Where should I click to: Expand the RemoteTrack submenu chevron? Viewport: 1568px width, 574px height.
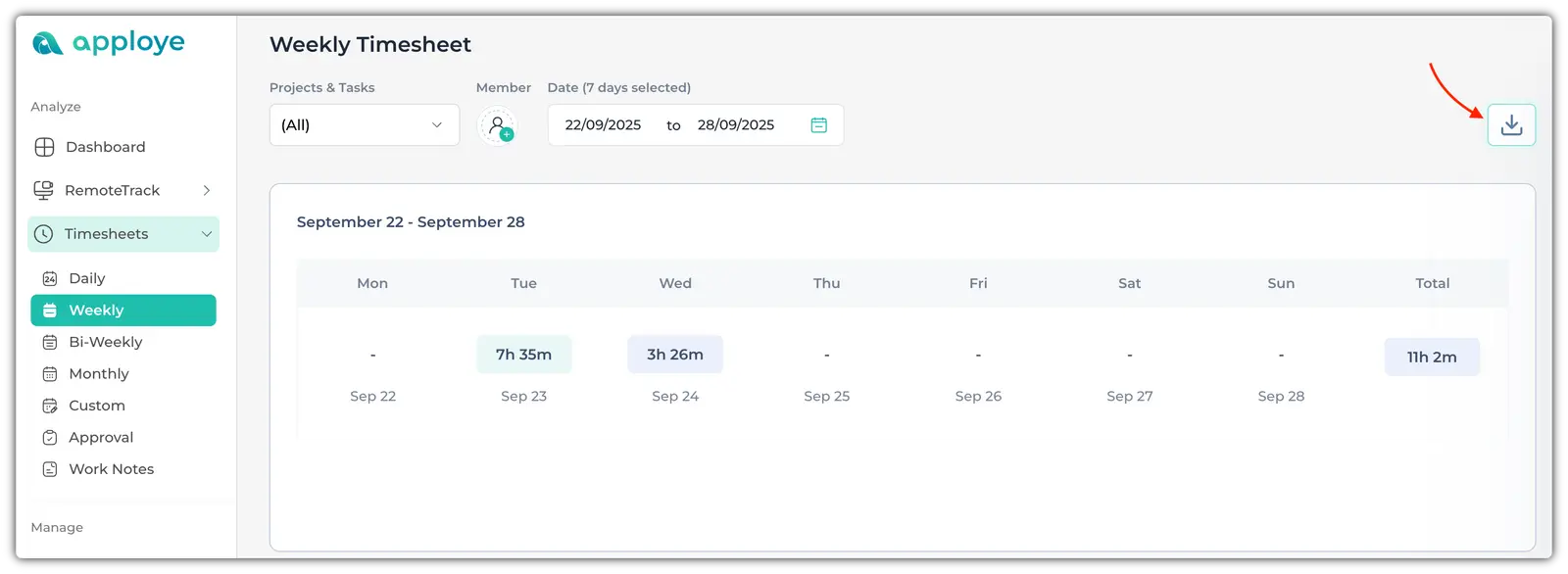coord(207,190)
